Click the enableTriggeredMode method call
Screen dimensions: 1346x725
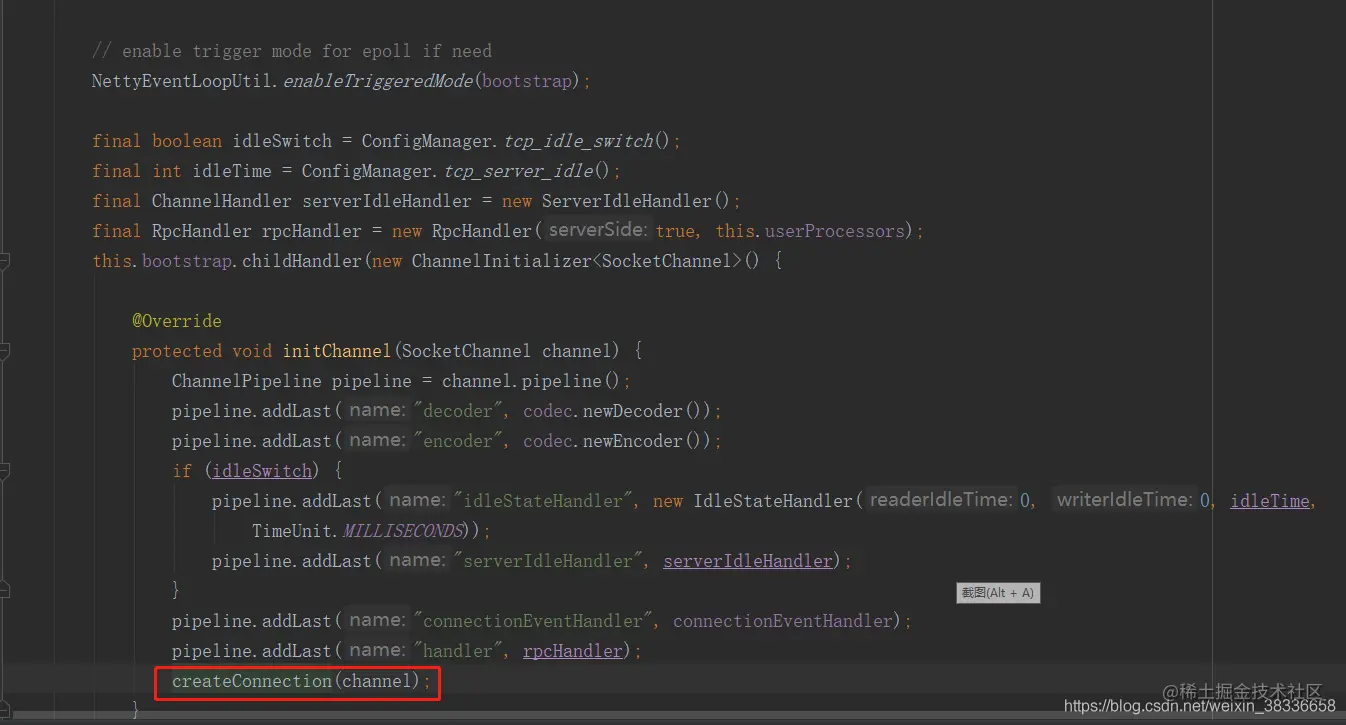(378, 81)
